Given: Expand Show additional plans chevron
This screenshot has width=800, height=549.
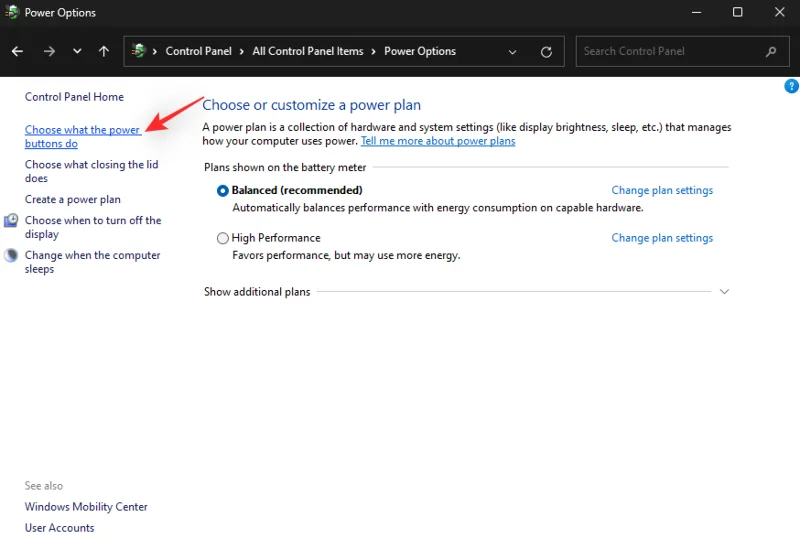Looking at the screenshot, I should pos(724,292).
